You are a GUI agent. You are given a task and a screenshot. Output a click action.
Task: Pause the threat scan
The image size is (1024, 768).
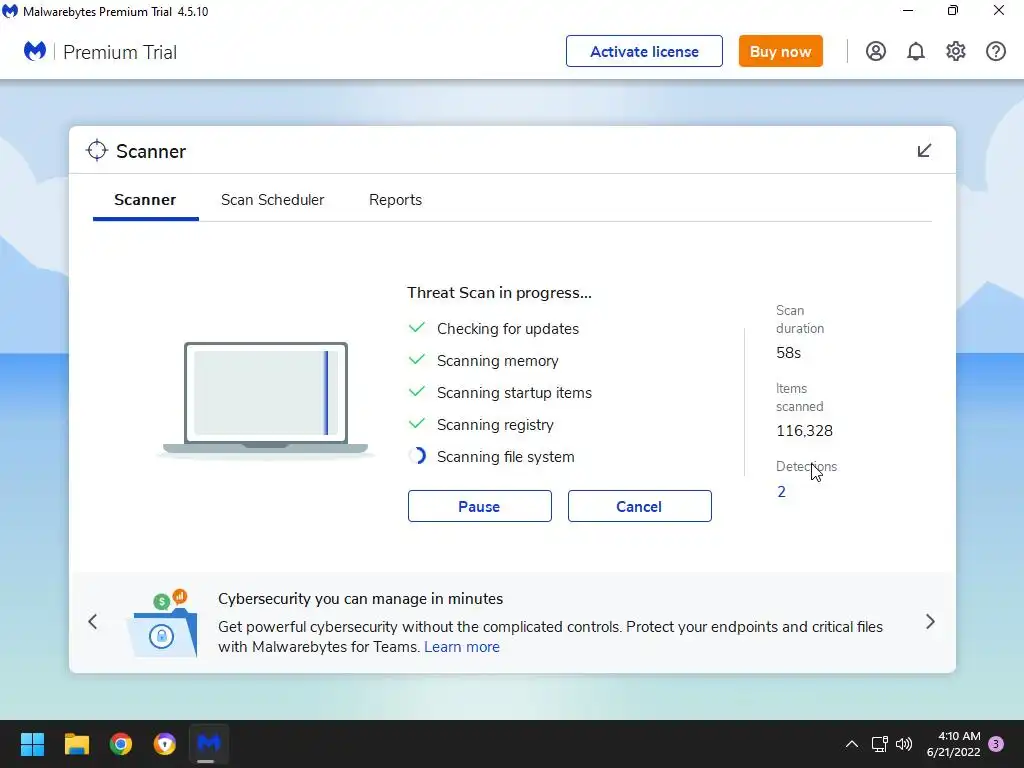pos(479,506)
